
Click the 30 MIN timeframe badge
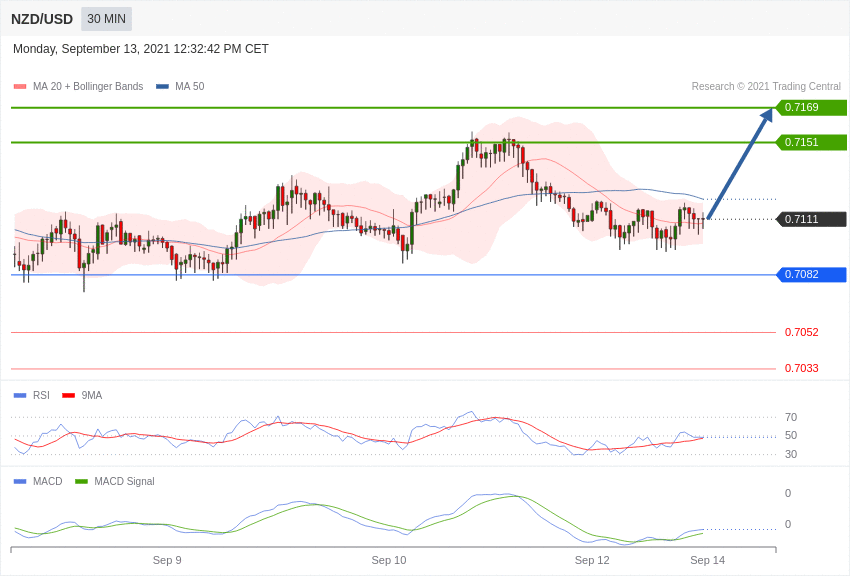pyautogui.click(x=106, y=19)
